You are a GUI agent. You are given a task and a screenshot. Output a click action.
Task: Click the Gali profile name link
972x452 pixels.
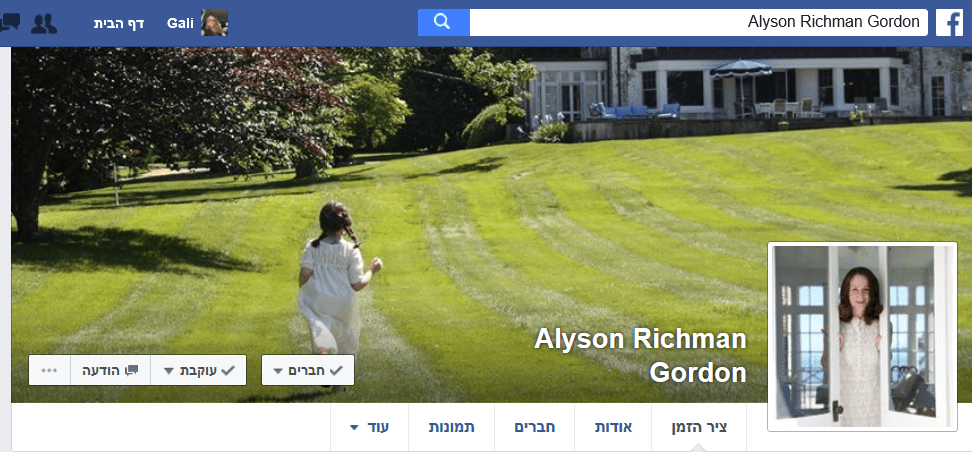pos(180,24)
